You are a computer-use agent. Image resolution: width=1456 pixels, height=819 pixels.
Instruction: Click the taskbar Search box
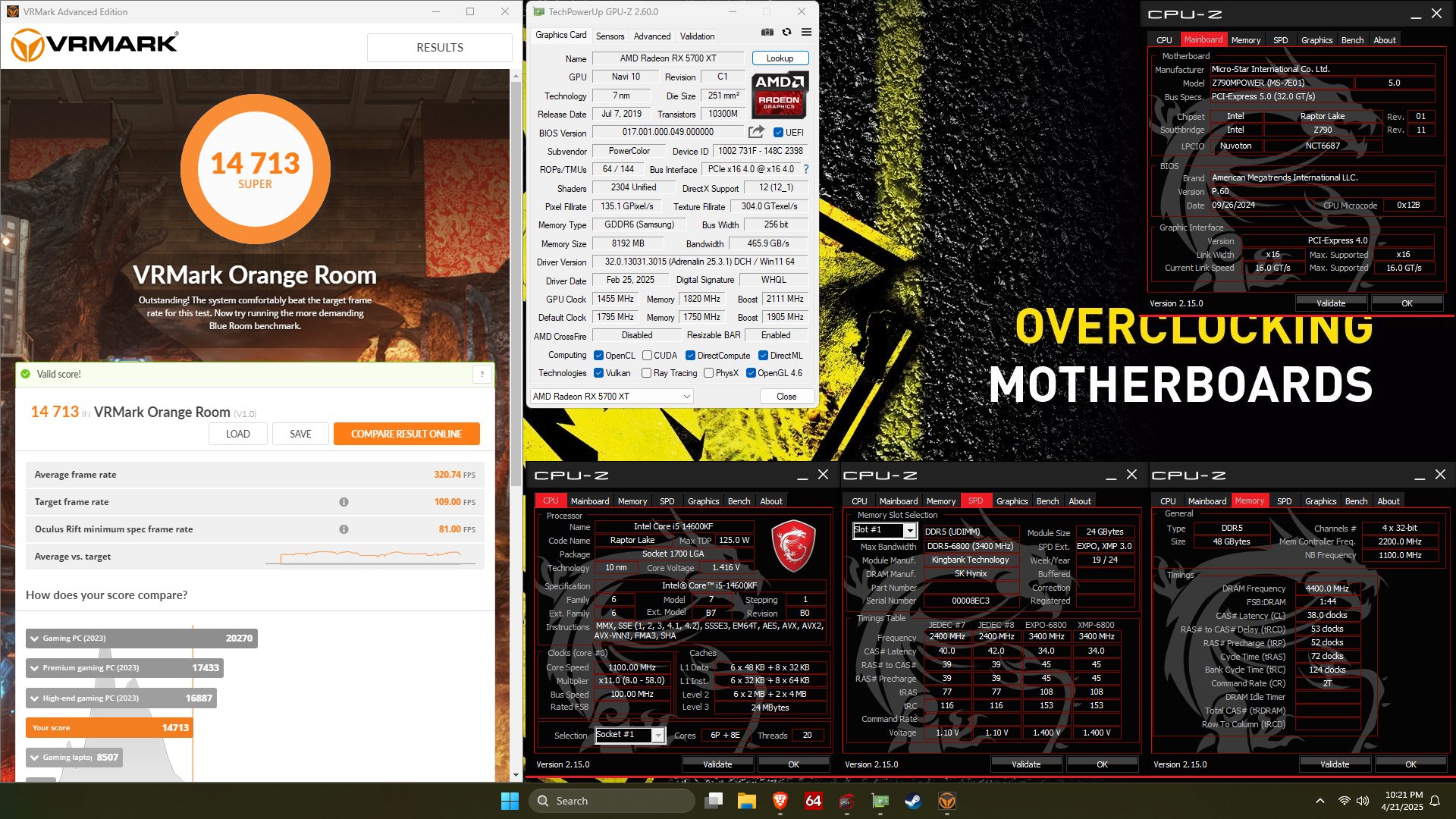point(611,801)
